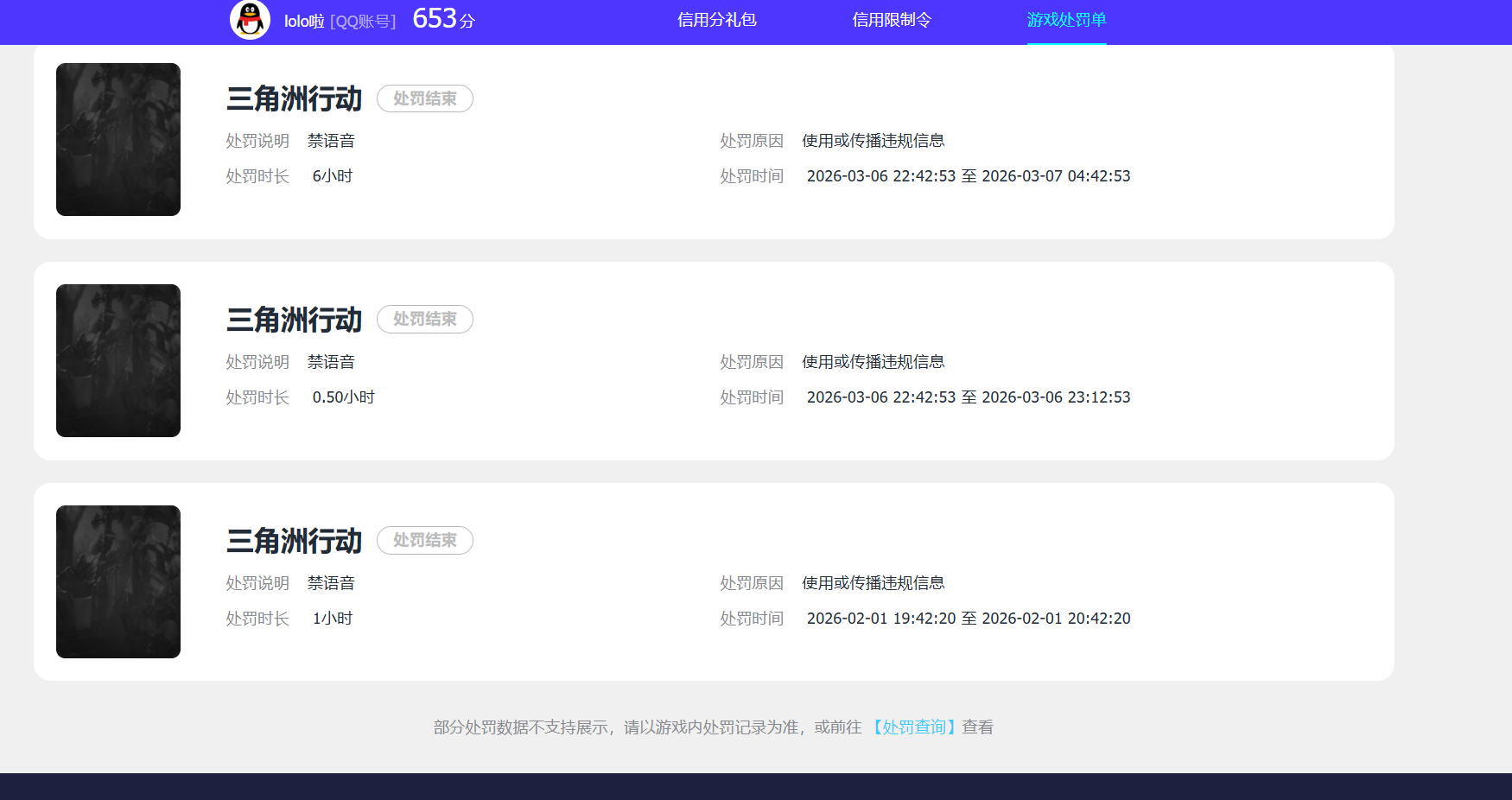Screen dimensions: 1512x800
Task: Click the [QQ账号] account type label
Action: [x=363, y=22]
